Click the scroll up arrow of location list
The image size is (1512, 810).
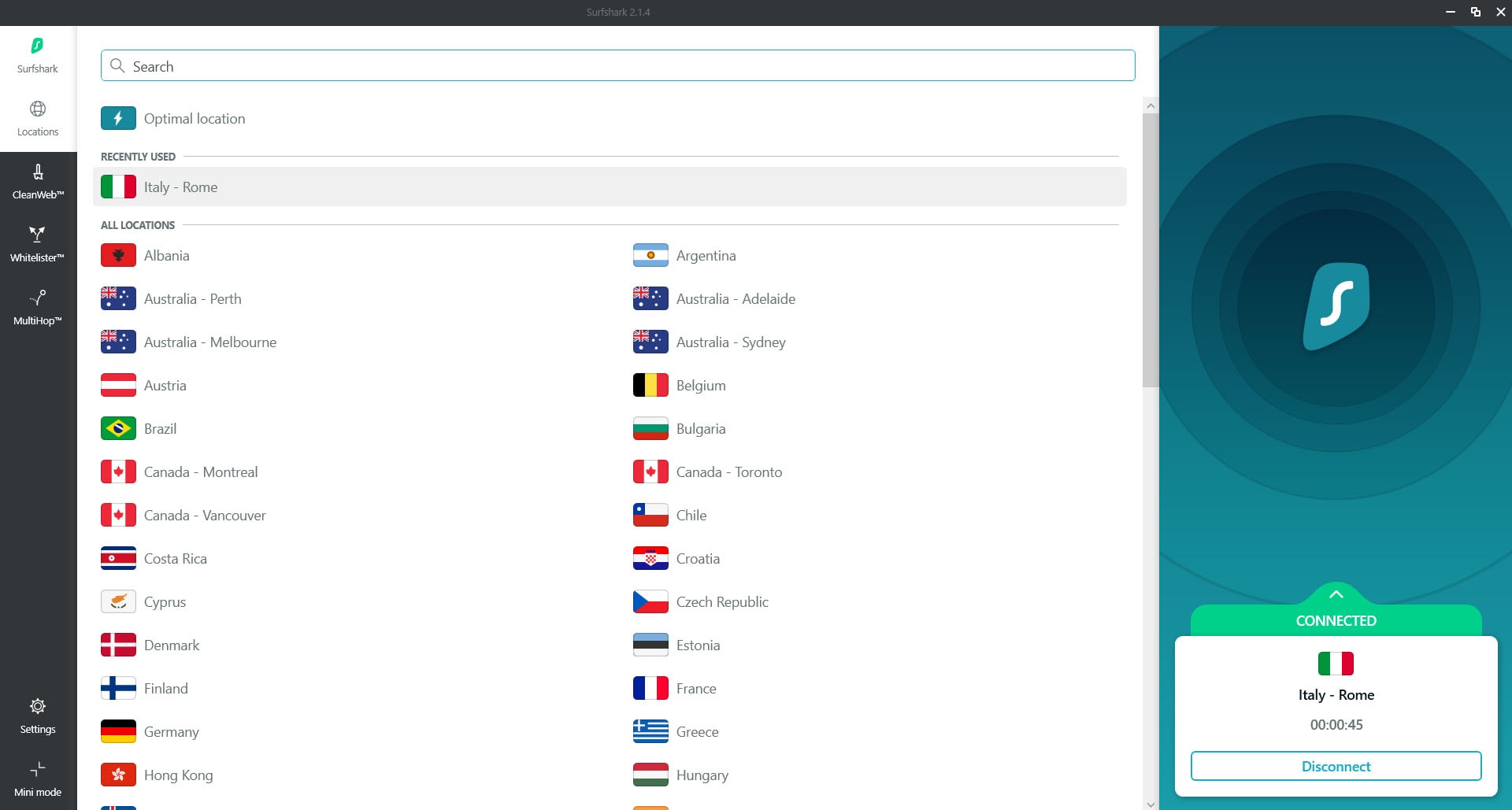[x=1151, y=105]
